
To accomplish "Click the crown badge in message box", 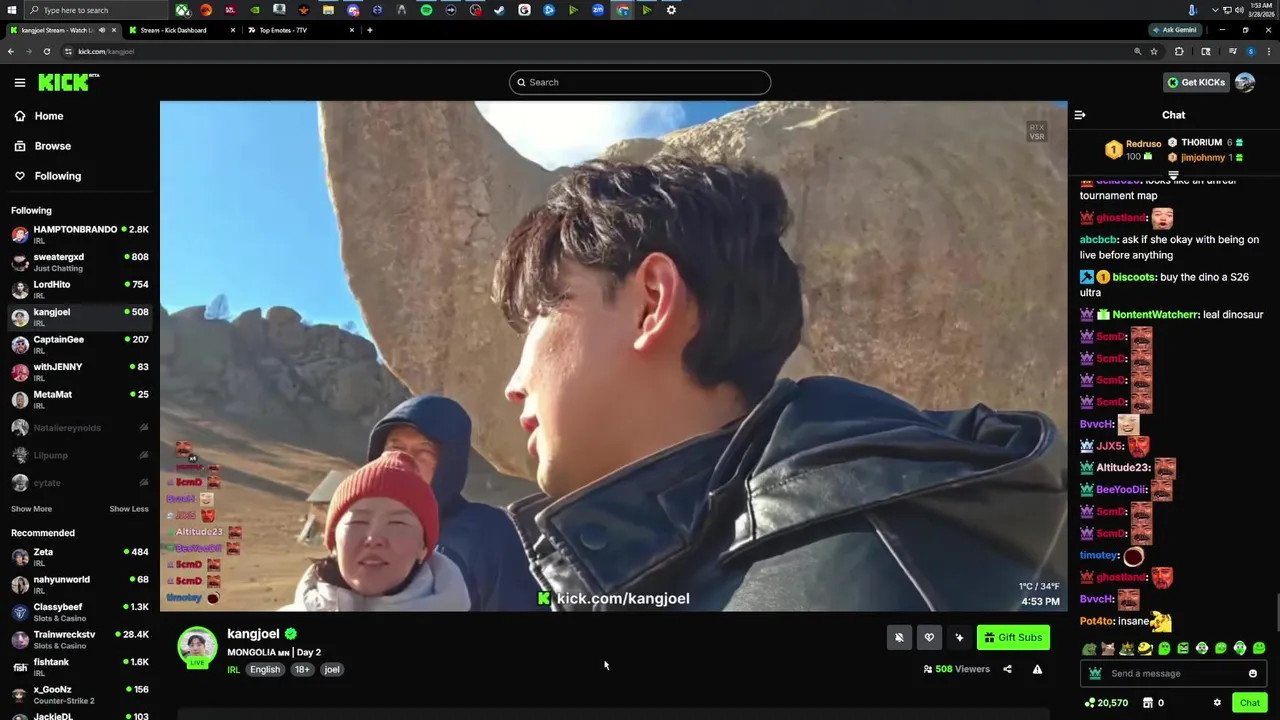I will click(x=1095, y=673).
